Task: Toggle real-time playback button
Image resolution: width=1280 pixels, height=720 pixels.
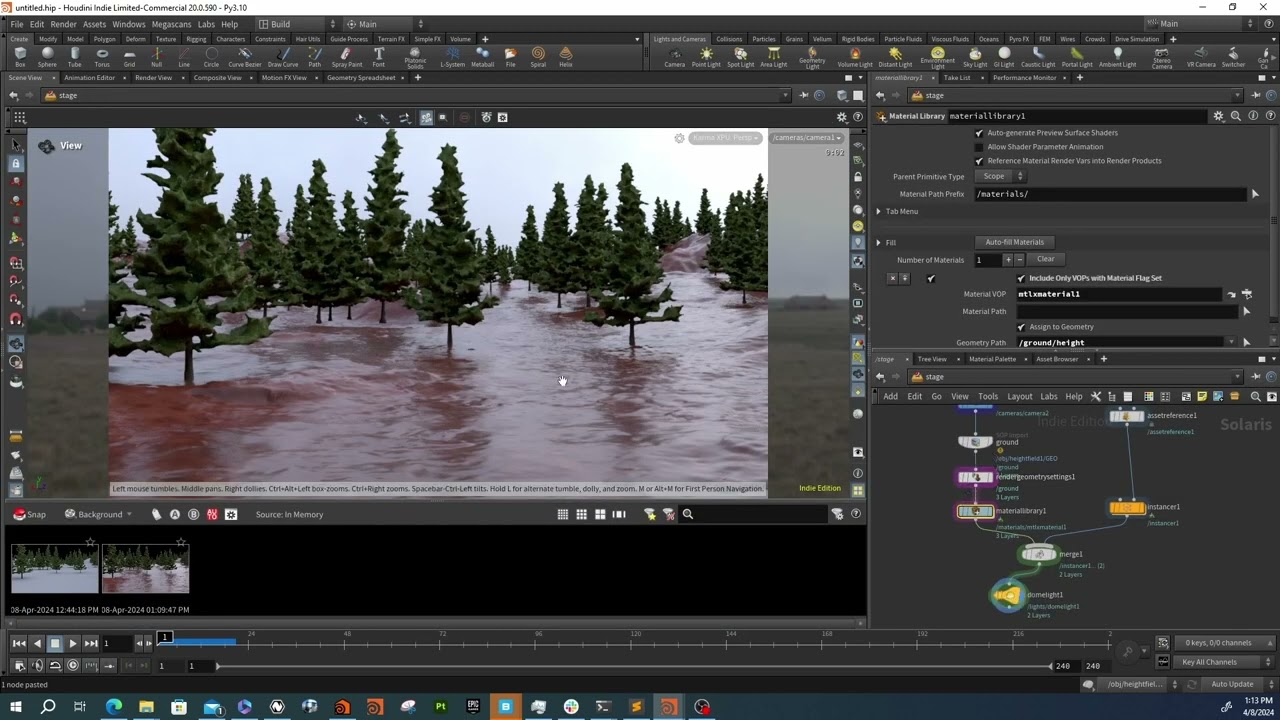Action: point(72,665)
